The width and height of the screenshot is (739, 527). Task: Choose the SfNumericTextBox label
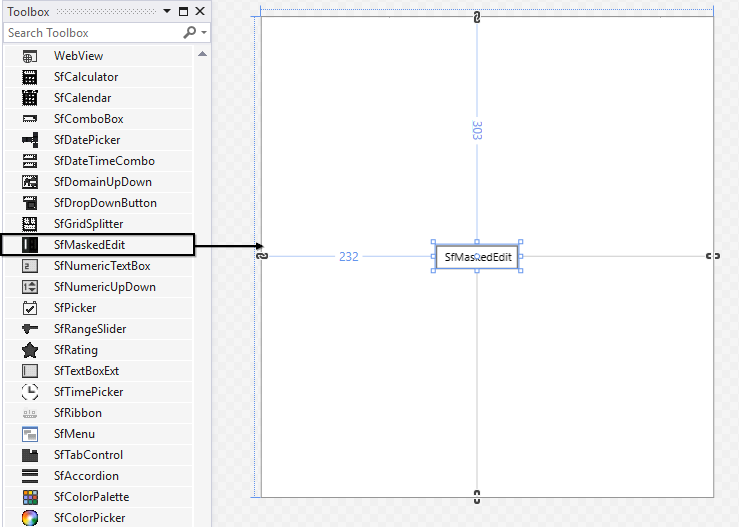[102, 266]
